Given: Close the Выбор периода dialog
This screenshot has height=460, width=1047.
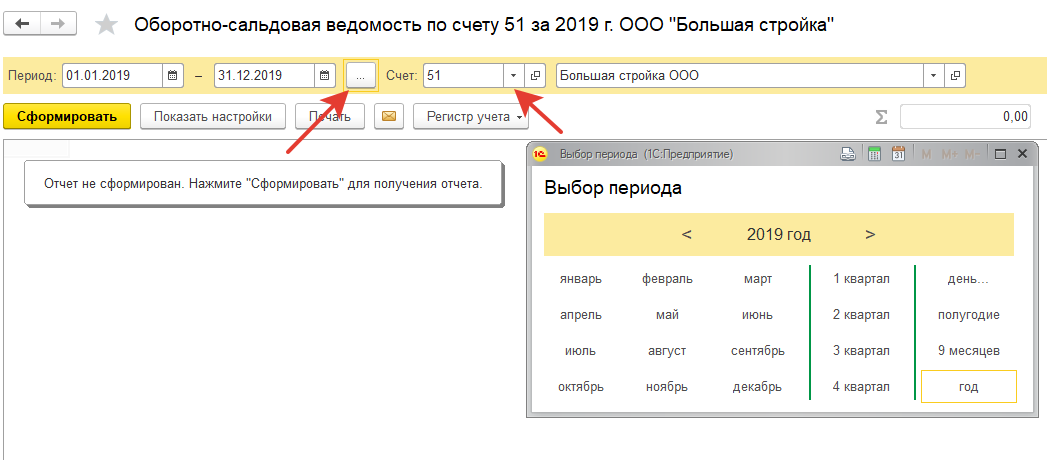Looking at the screenshot, I should (x=1022, y=154).
